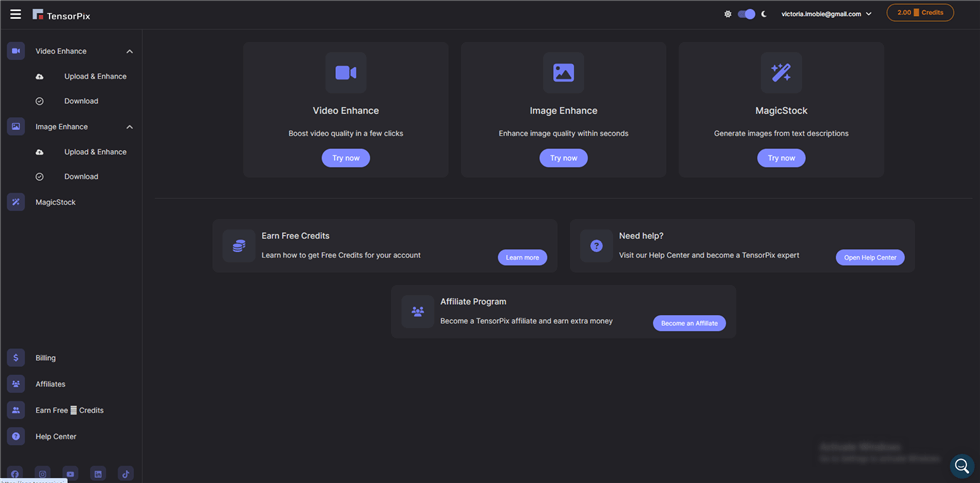
Task: Click the Image Enhance sidebar picture icon
Action: tap(16, 127)
